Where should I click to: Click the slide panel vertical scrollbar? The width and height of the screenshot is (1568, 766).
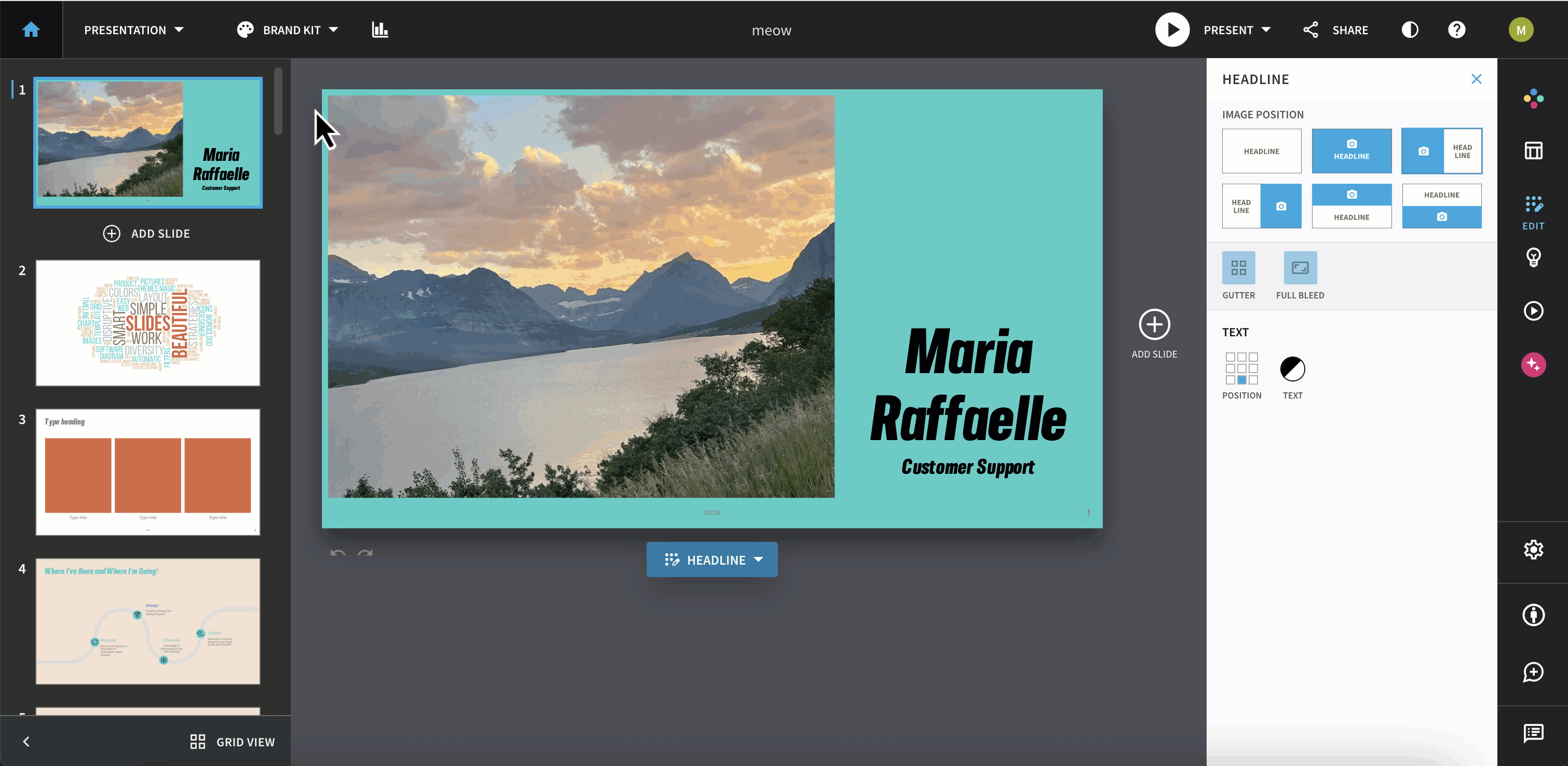[278, 101]
